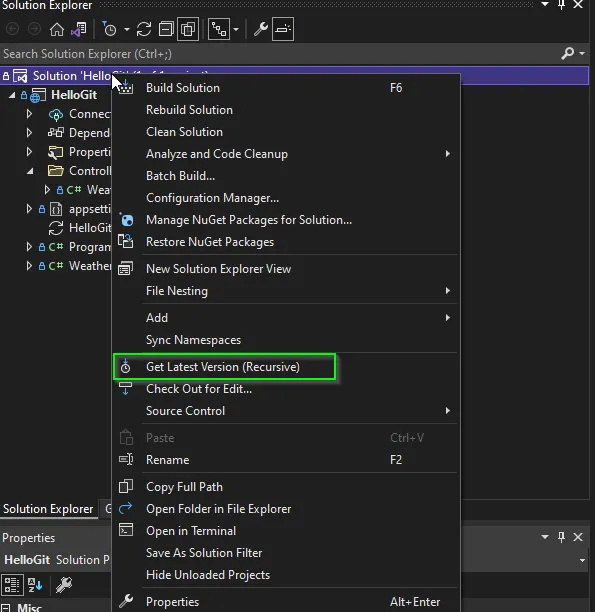The height and width of the screenshot is (612, 595).
Task: Choose Rebuild Solution
Action: click(x=286, y=110)
